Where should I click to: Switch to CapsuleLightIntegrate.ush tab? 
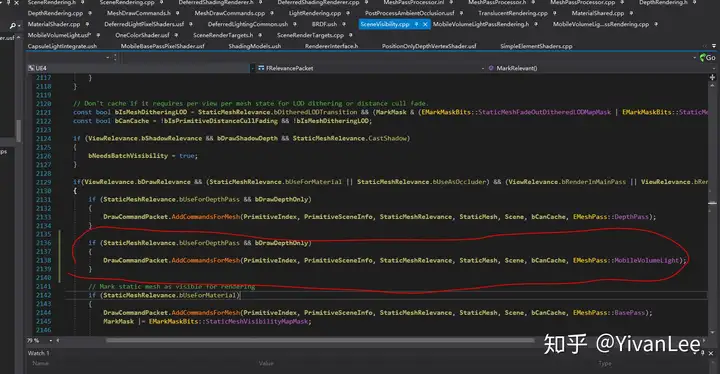point(62,46)
